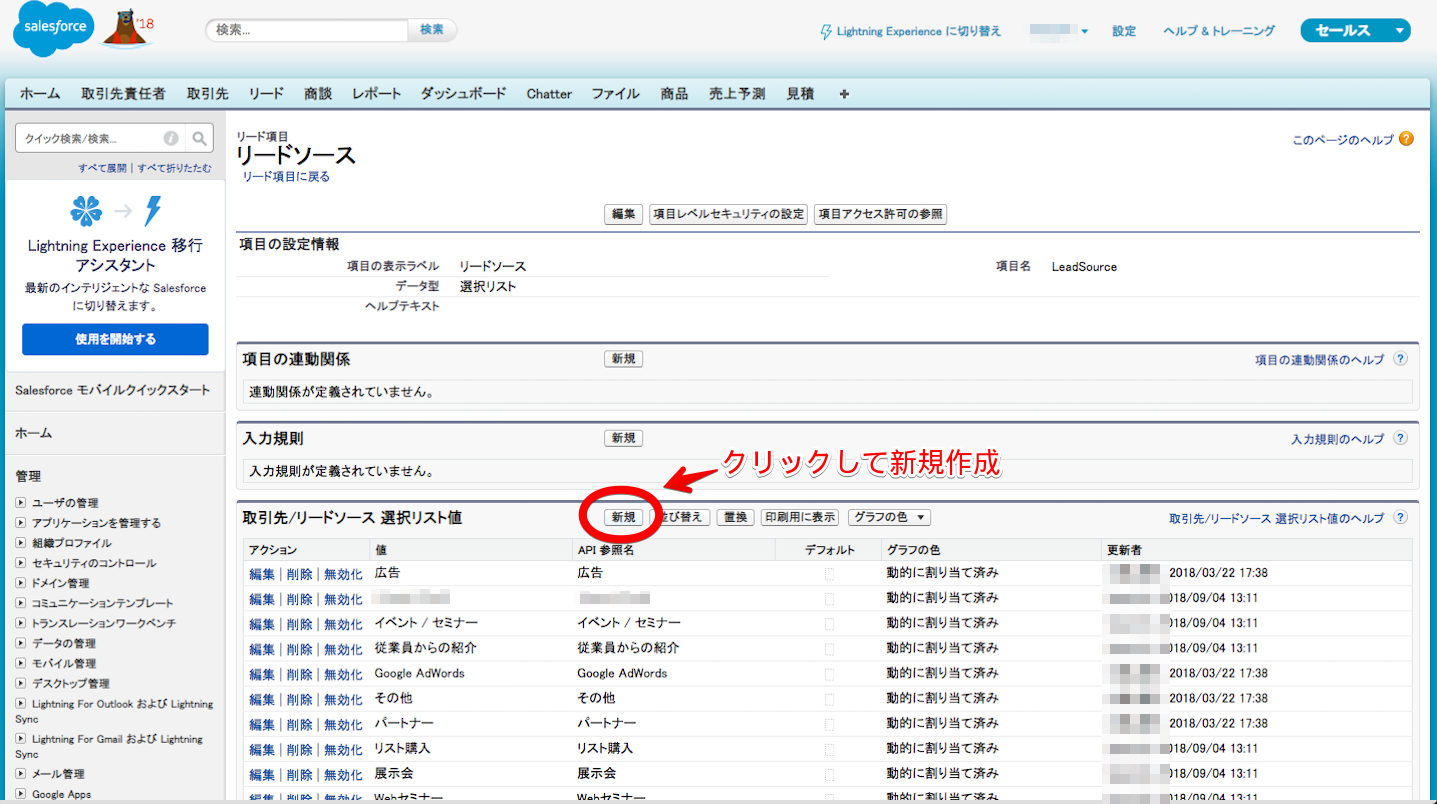Open the セールス app menu dropdown
This screenshot has height=804, width=1437.
(1355, 31)
